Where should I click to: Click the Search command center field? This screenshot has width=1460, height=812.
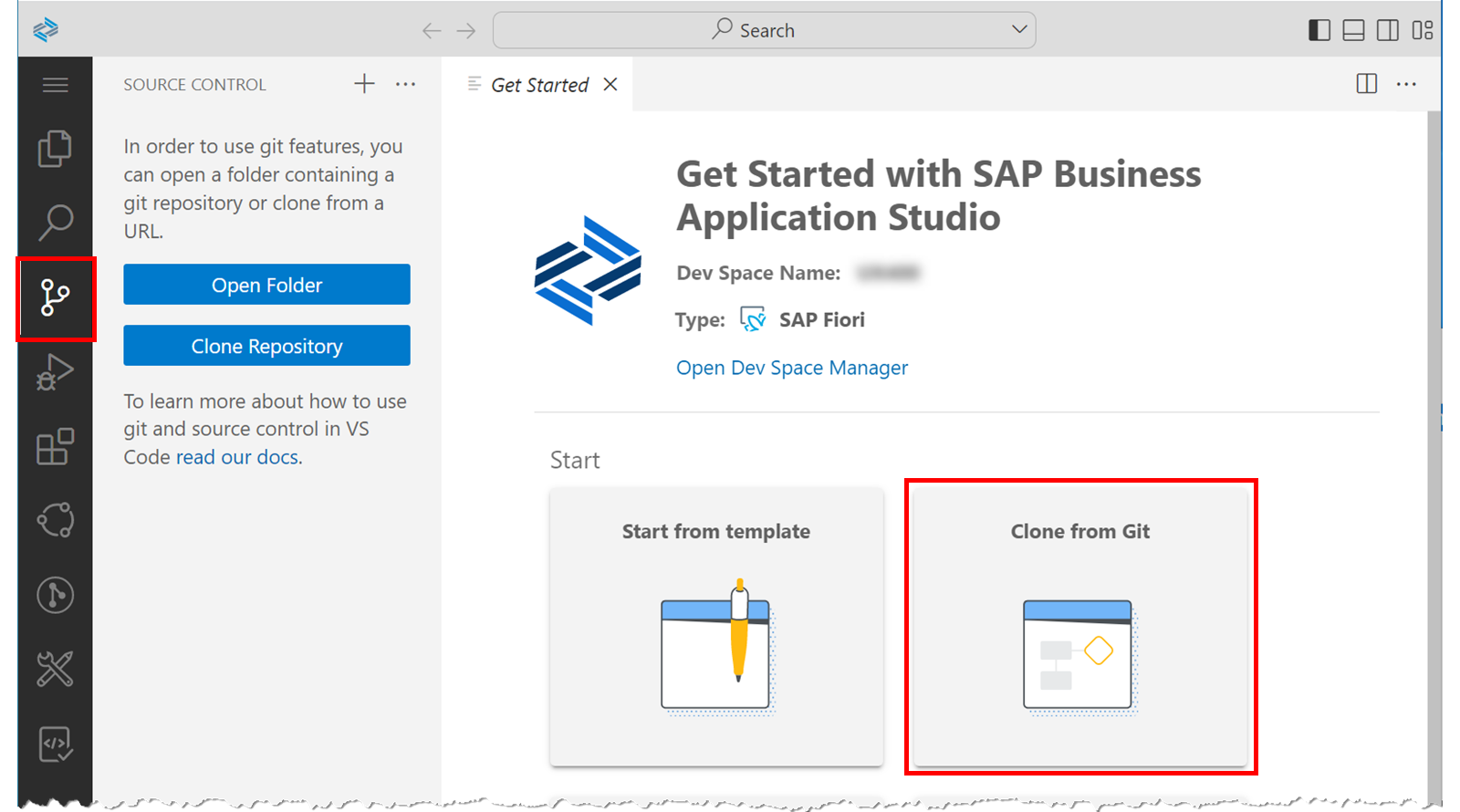[x=764, y=30]
